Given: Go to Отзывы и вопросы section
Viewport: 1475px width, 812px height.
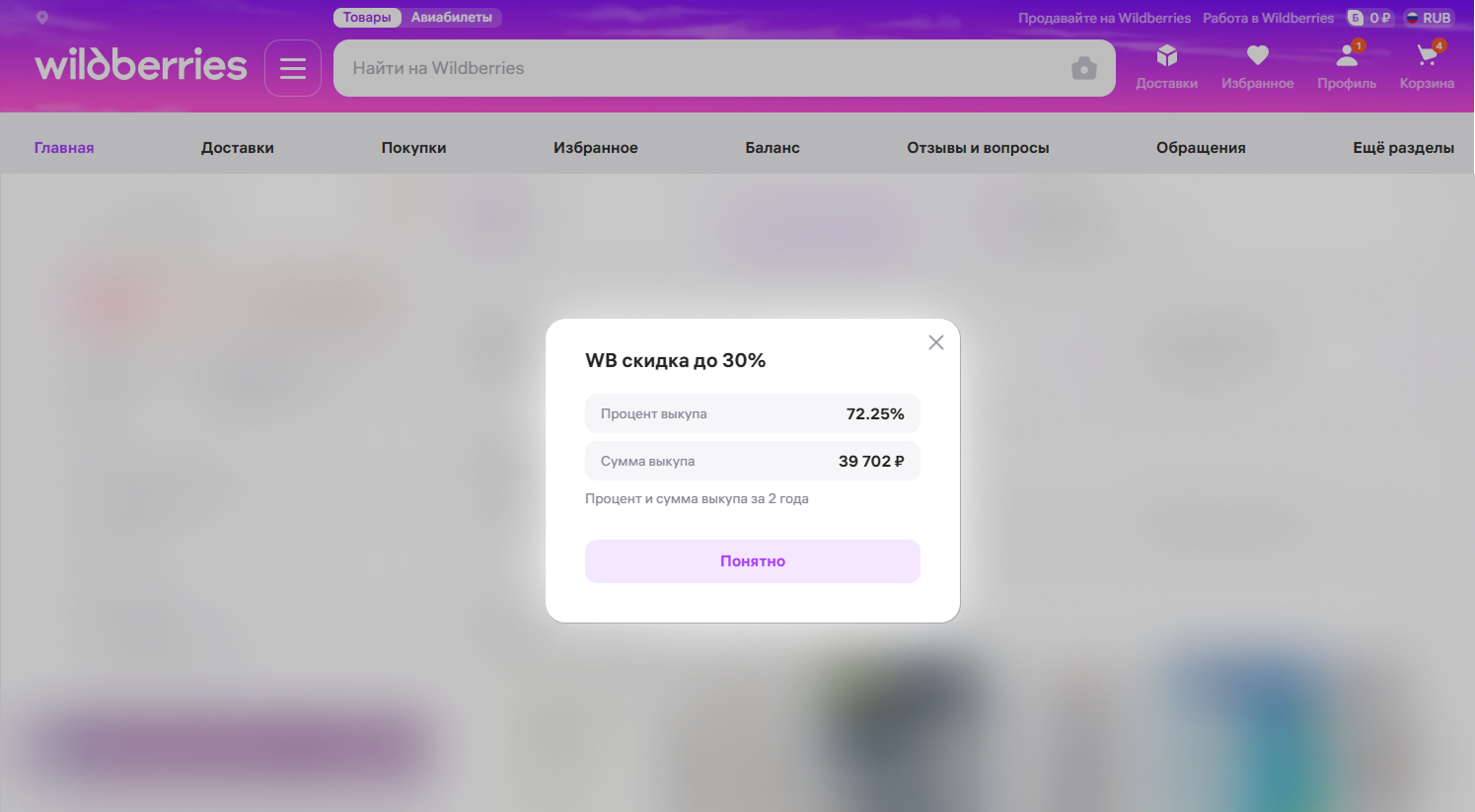Looking at the screenshot, I should (x=978, y=148).
